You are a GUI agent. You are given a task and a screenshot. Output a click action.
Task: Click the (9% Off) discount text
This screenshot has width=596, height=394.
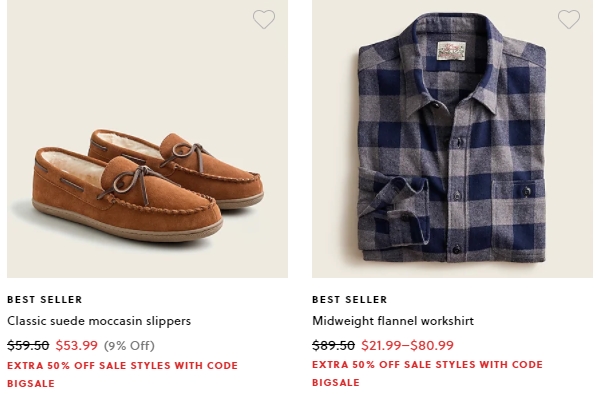[129, 346]
